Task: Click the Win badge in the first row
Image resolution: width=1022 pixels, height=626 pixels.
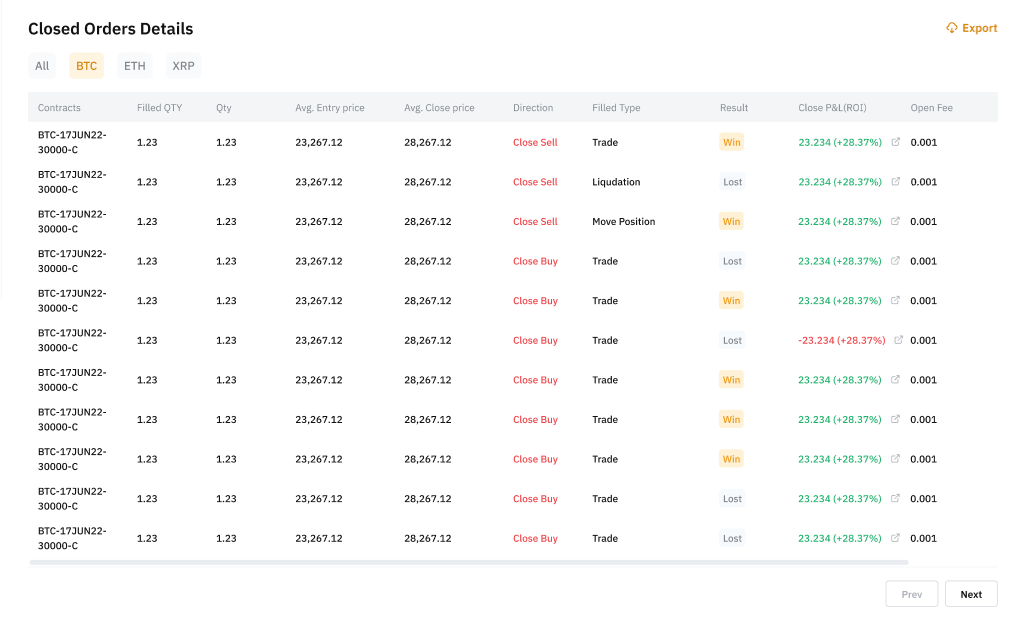Action: [x=732, y=142]
